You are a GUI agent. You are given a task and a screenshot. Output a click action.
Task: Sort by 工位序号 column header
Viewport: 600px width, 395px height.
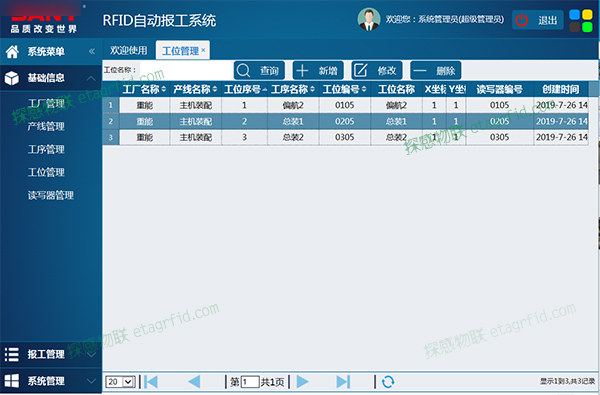pyautogui.click(x=244, y=89)
